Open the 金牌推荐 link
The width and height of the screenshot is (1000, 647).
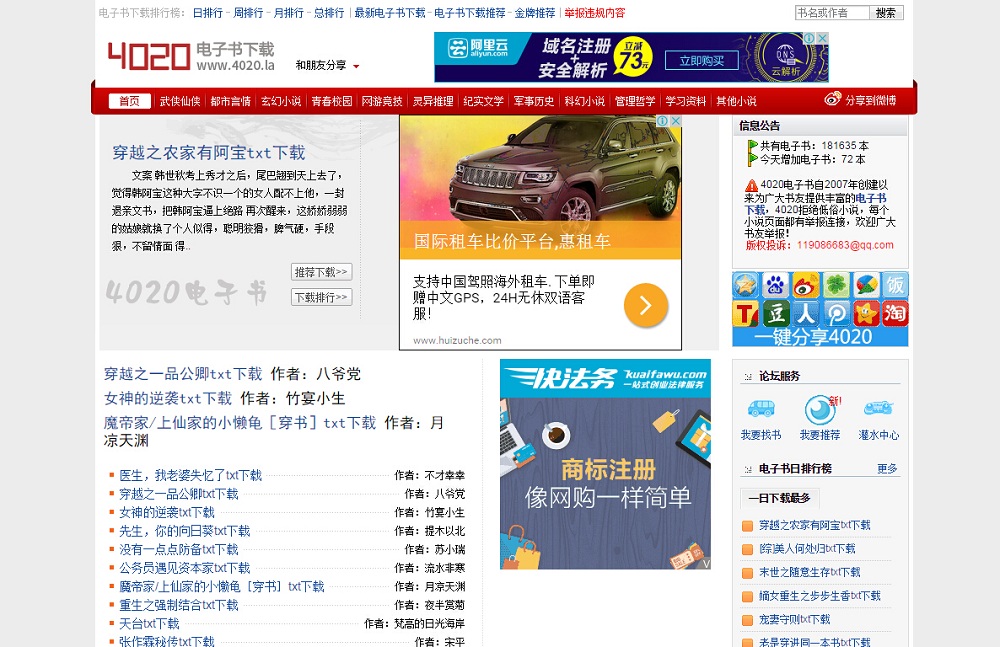pyautogui.click(x=535, y=13)
